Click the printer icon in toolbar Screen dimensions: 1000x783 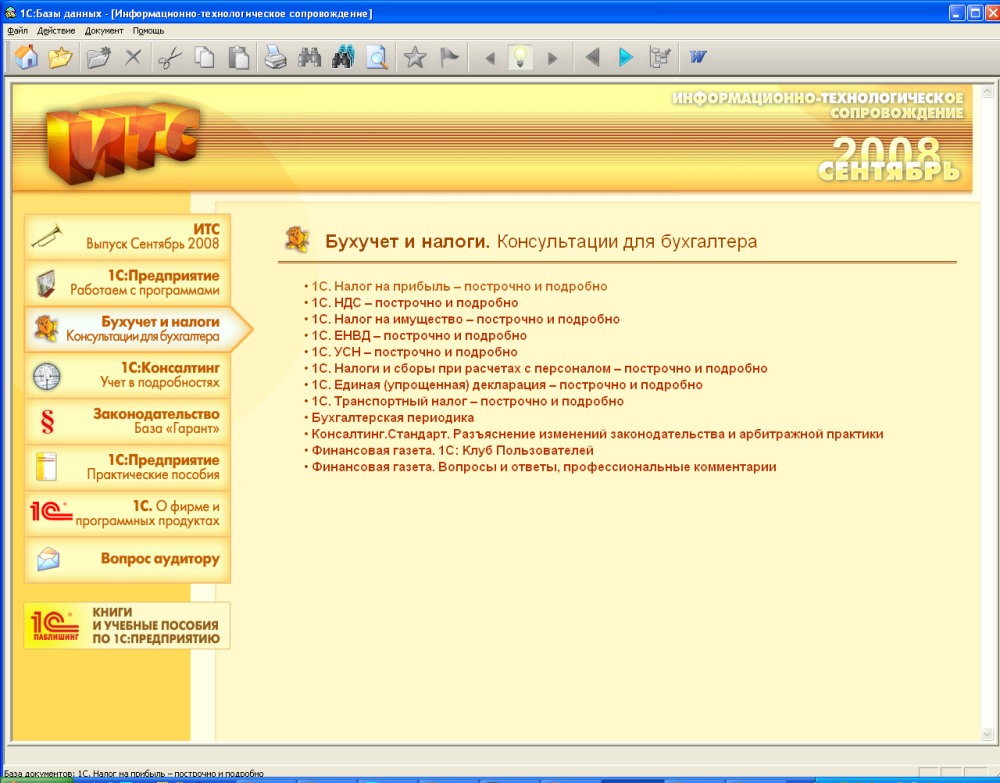click(x=275, y=58)
